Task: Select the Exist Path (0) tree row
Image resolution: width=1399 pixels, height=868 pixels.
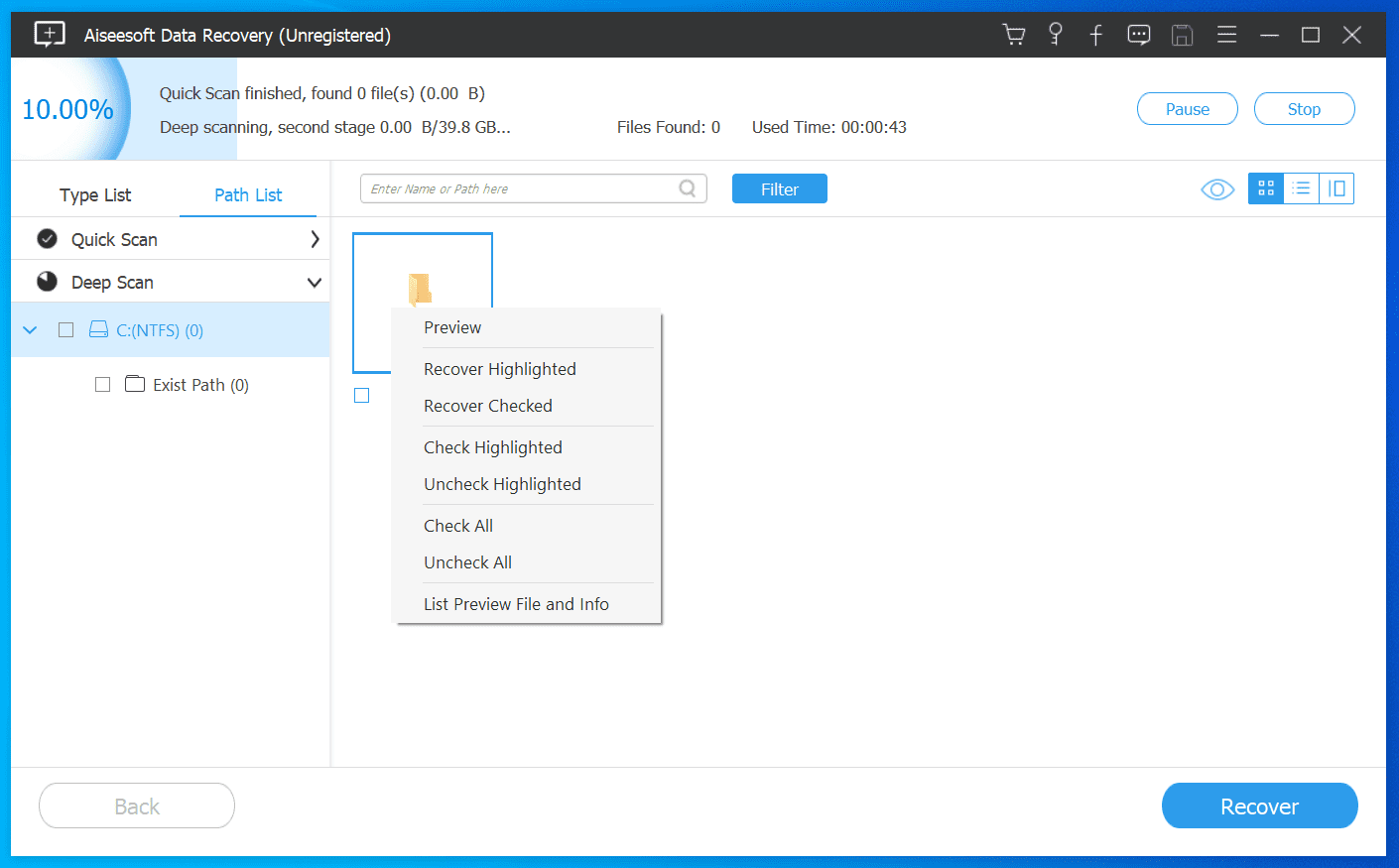Action: coord(171,384)
